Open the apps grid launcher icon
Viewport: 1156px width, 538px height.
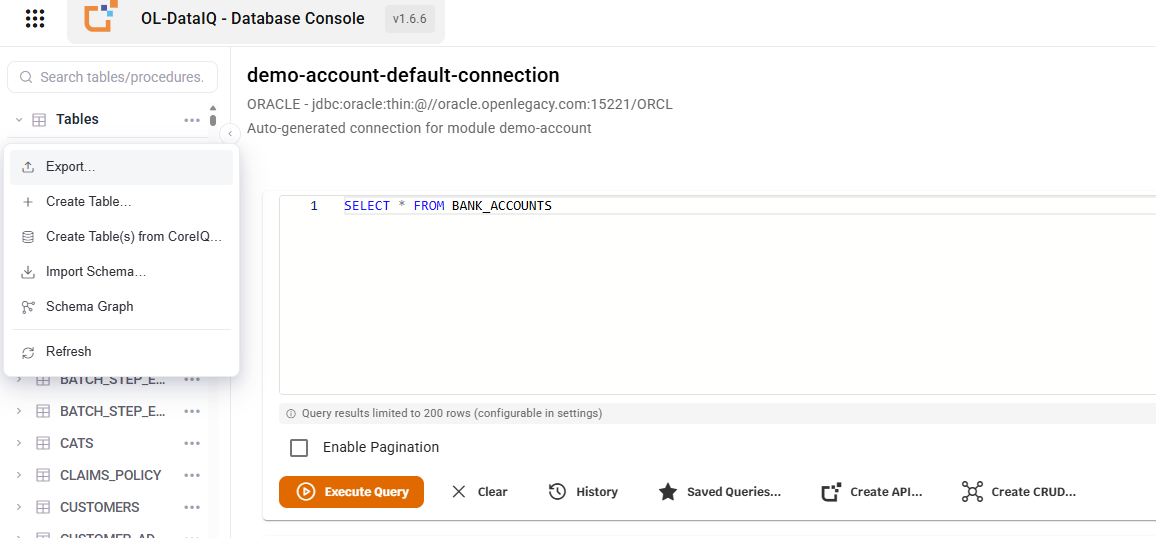[x=35, y=18]
